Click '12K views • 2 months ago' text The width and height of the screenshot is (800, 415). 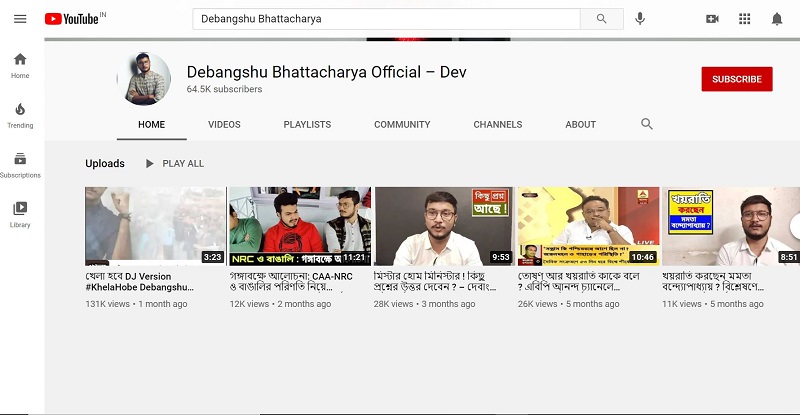click(x=280, y=304)
